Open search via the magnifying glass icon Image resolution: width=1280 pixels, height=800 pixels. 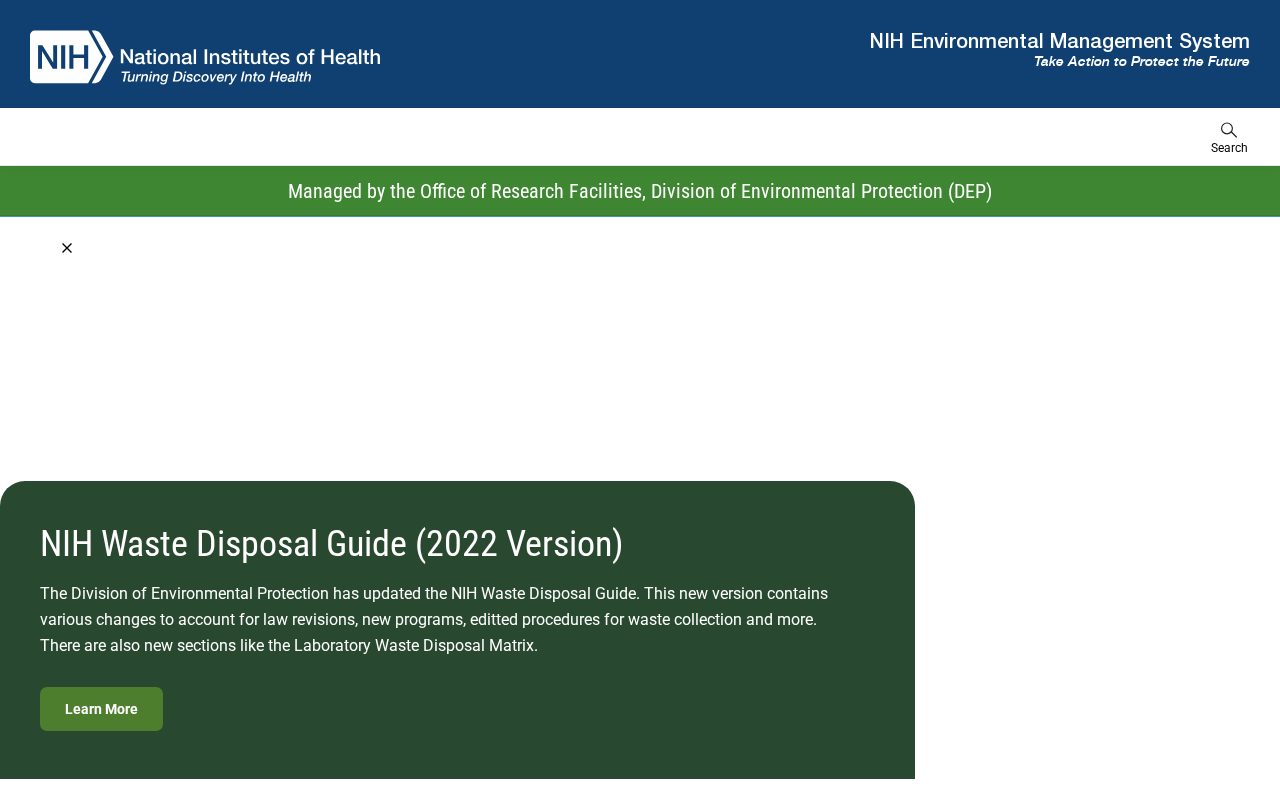coord(1229,130)
